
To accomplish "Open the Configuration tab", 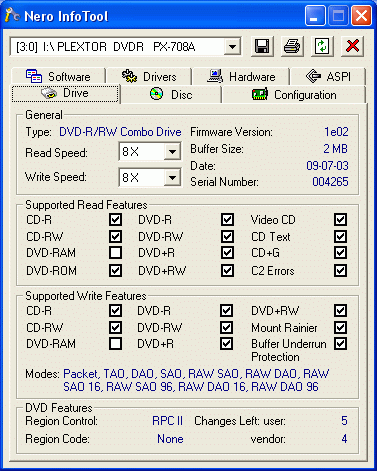I will tap(294, 95).
